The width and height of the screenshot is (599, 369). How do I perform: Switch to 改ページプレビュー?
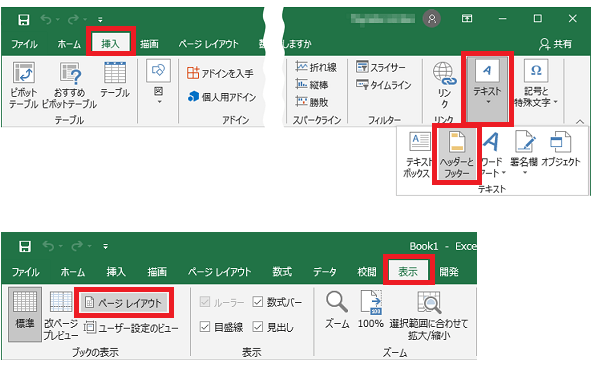pyautogui.click(x=61, y=315)
